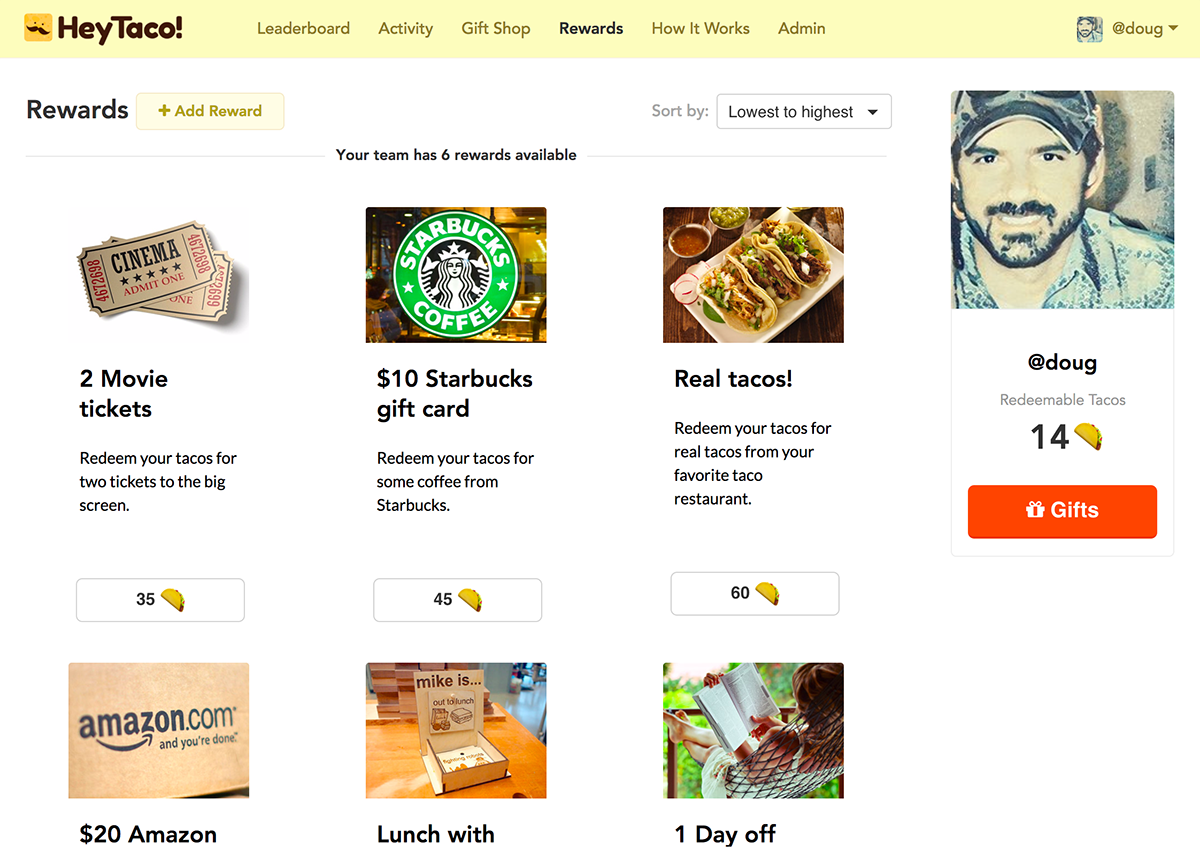Click the cinema tickets image
The width and height of the screenshot is (1200, 862).
[x=158, y=275]
